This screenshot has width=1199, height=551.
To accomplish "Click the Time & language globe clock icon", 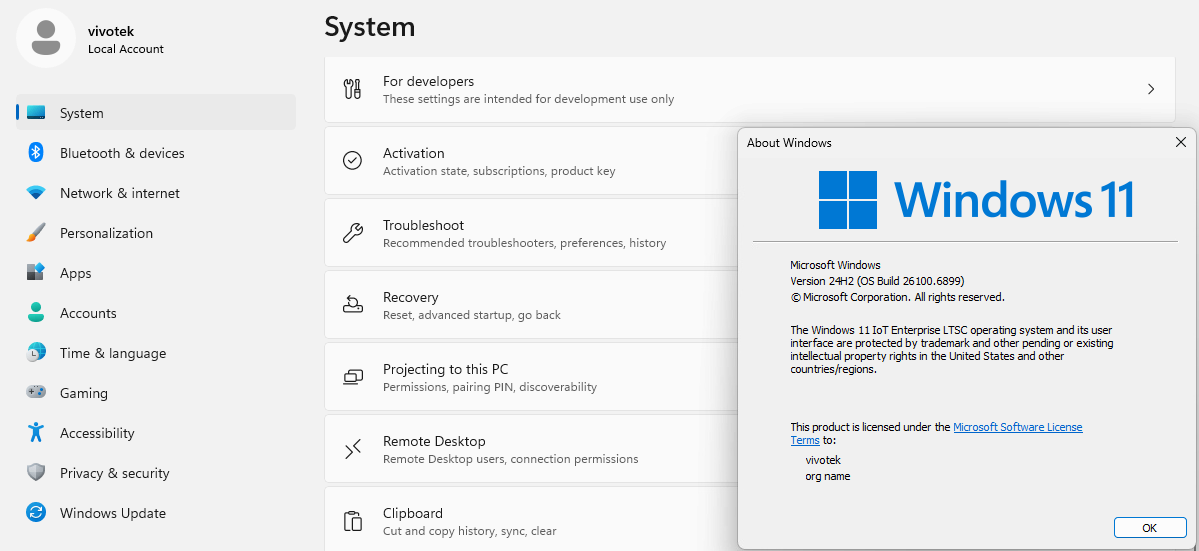I will click(x=36, y=353).
